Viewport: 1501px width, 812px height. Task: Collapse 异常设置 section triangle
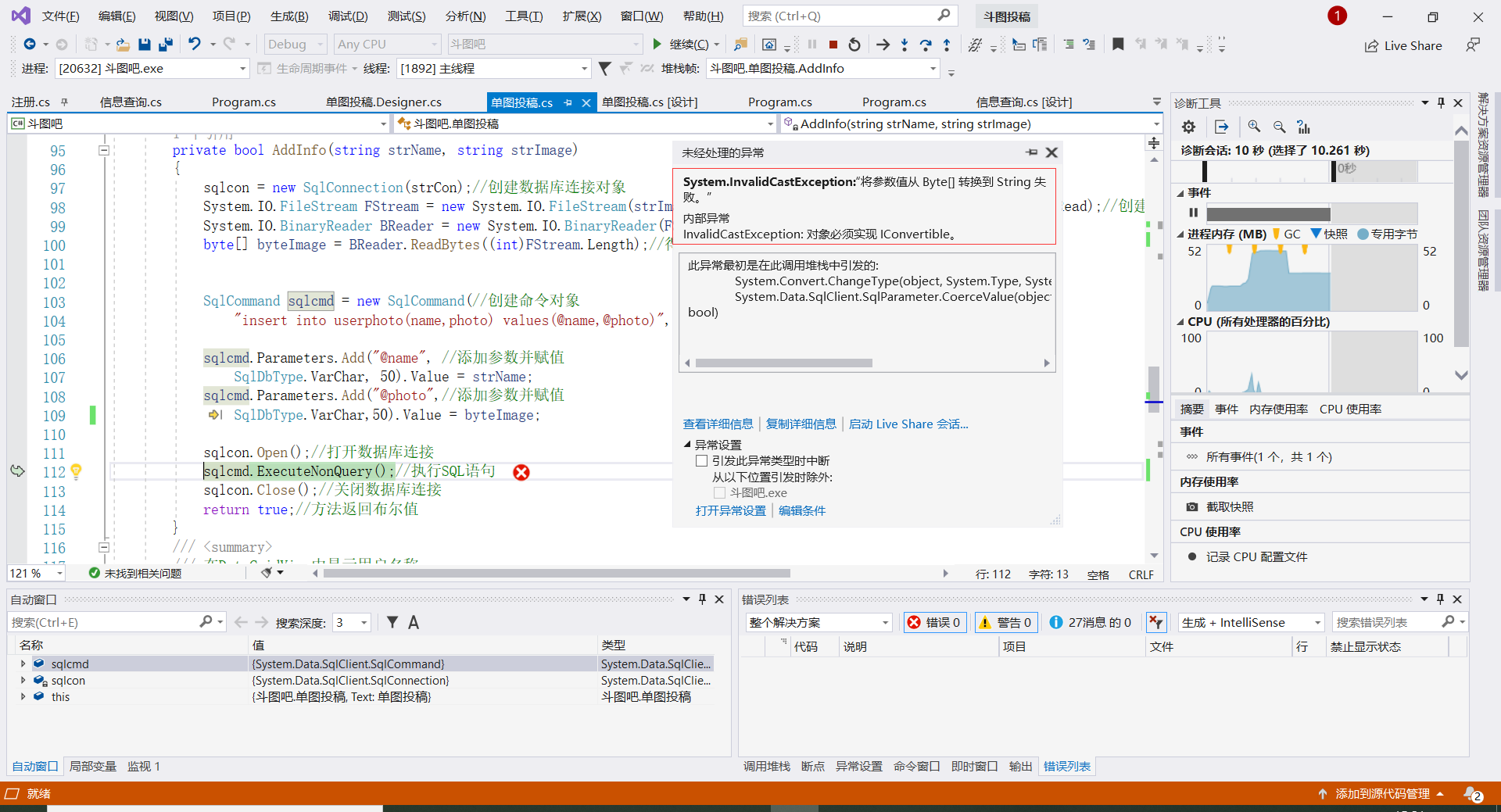tap(687, 444)
